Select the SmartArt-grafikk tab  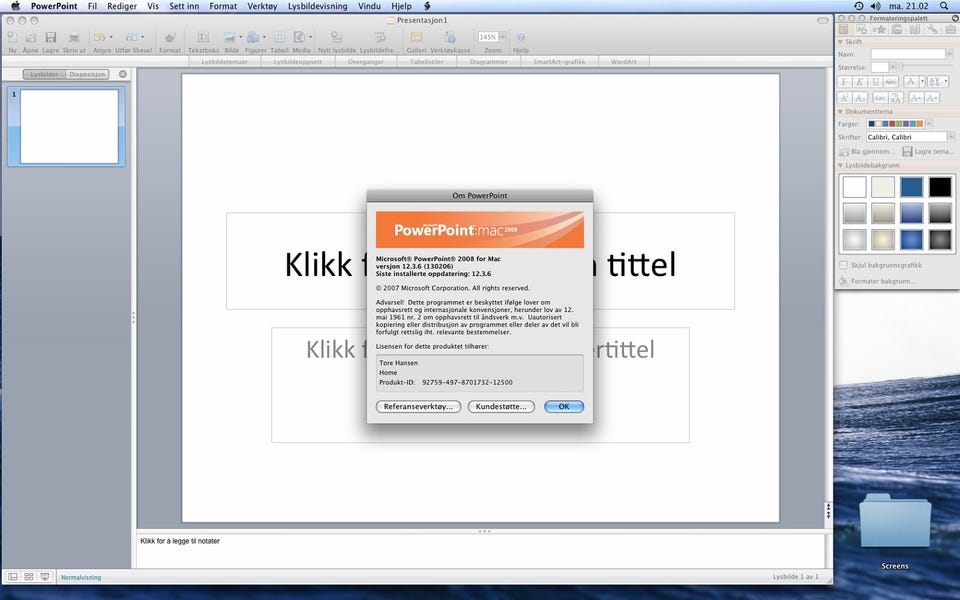coord(560,62)
